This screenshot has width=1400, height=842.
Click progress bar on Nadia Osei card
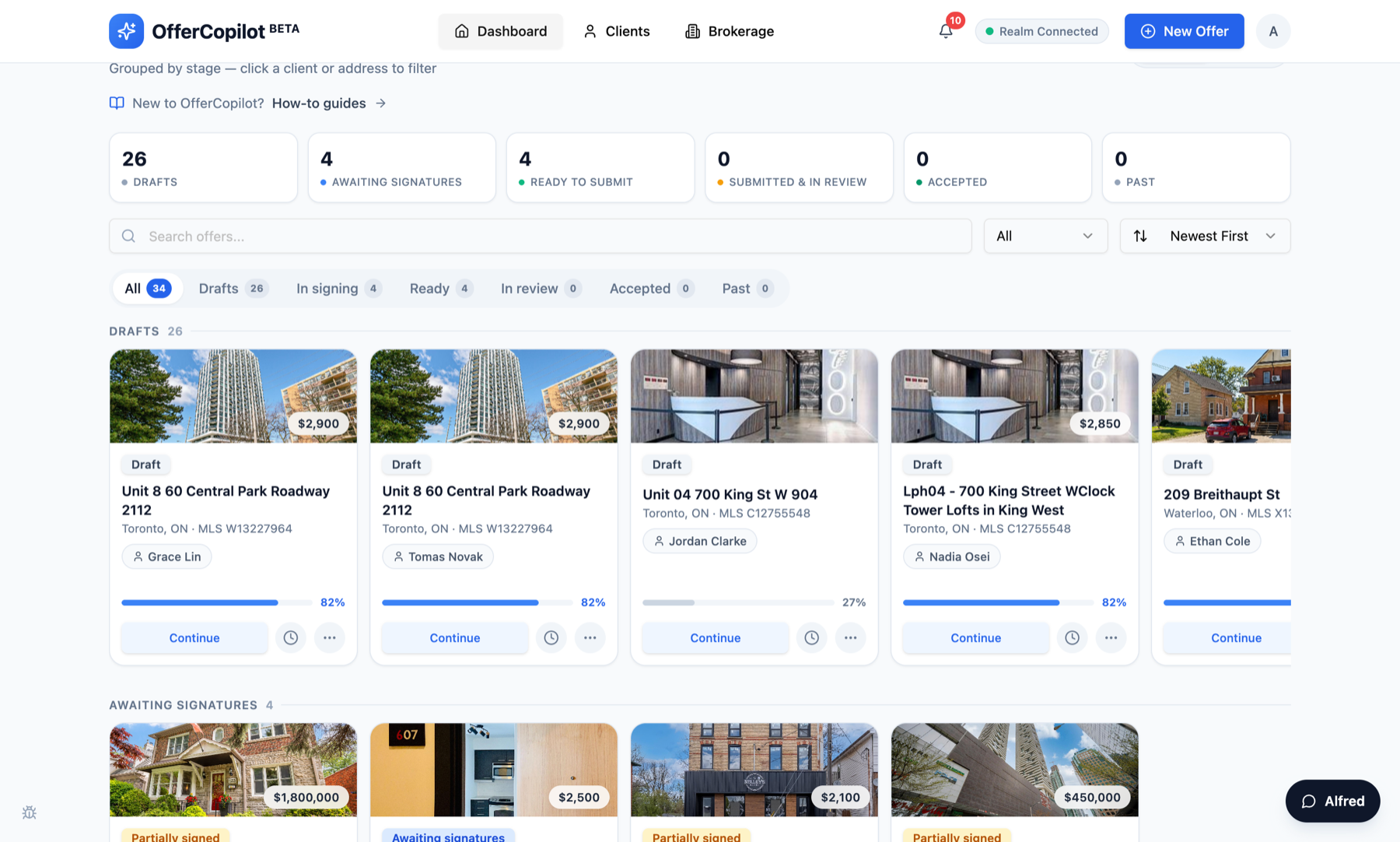(x=998, y=602)
